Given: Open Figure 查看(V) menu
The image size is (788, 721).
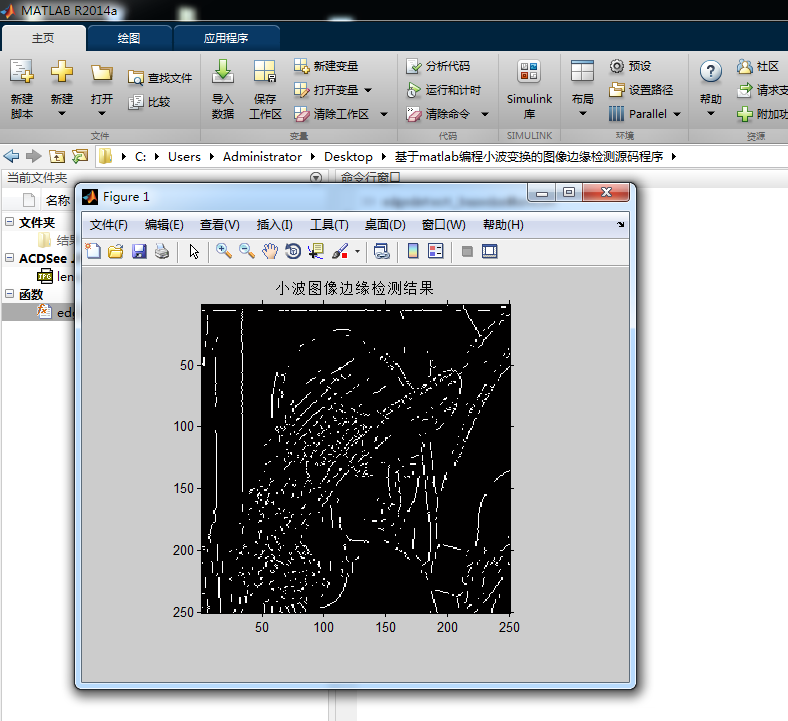Looking at the screenshot, I should (x=220, y=225).
